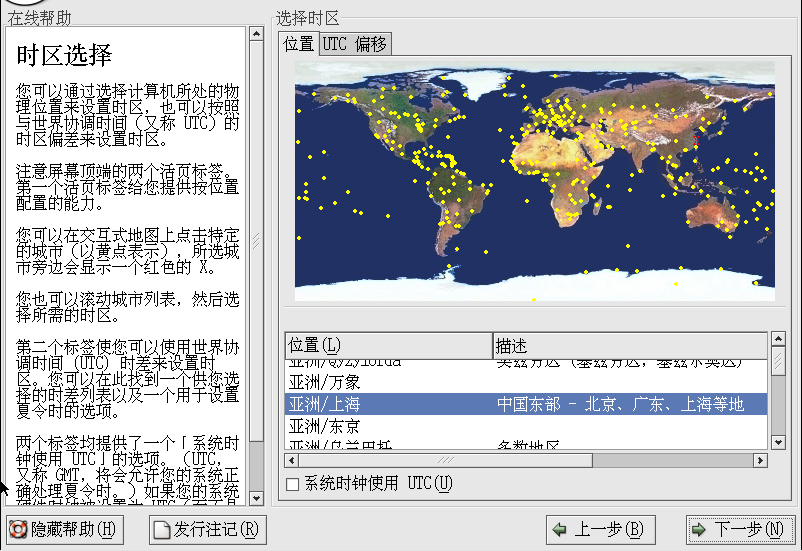Click the pane divider grip beside help panel
Image resolution: width=802 pixels, height=551 pixels.
click(256, 240)
